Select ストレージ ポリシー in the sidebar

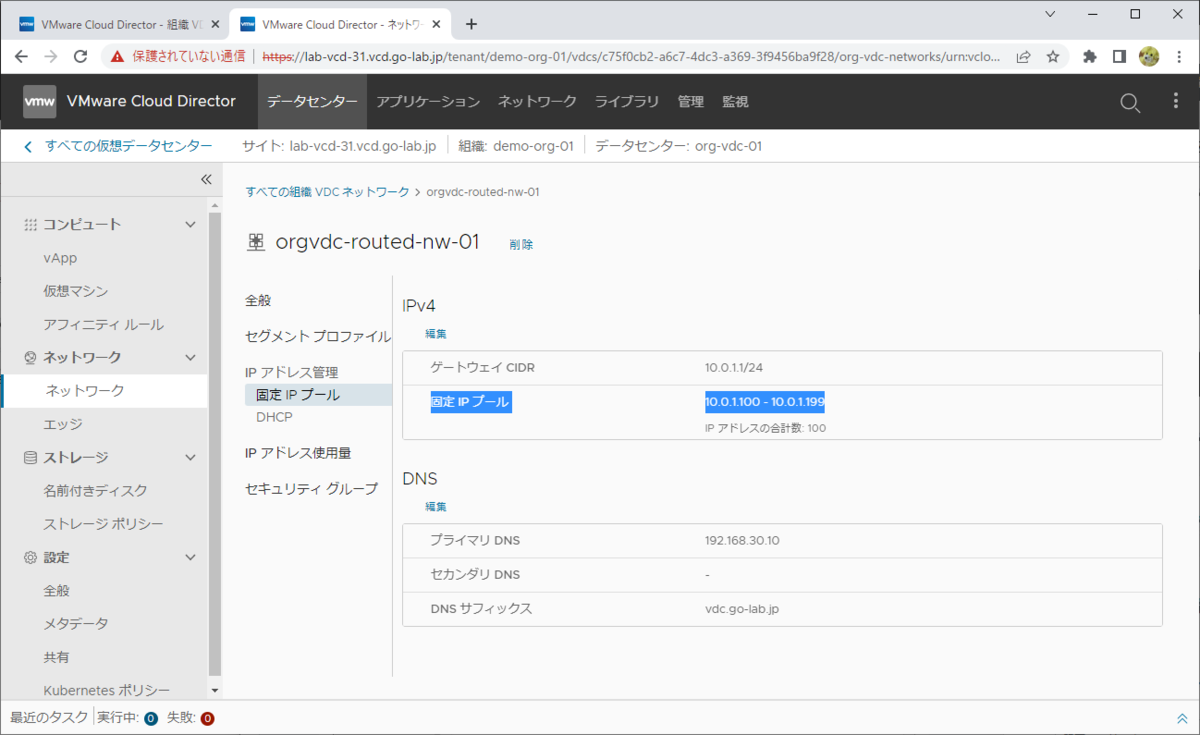[104, 524]
